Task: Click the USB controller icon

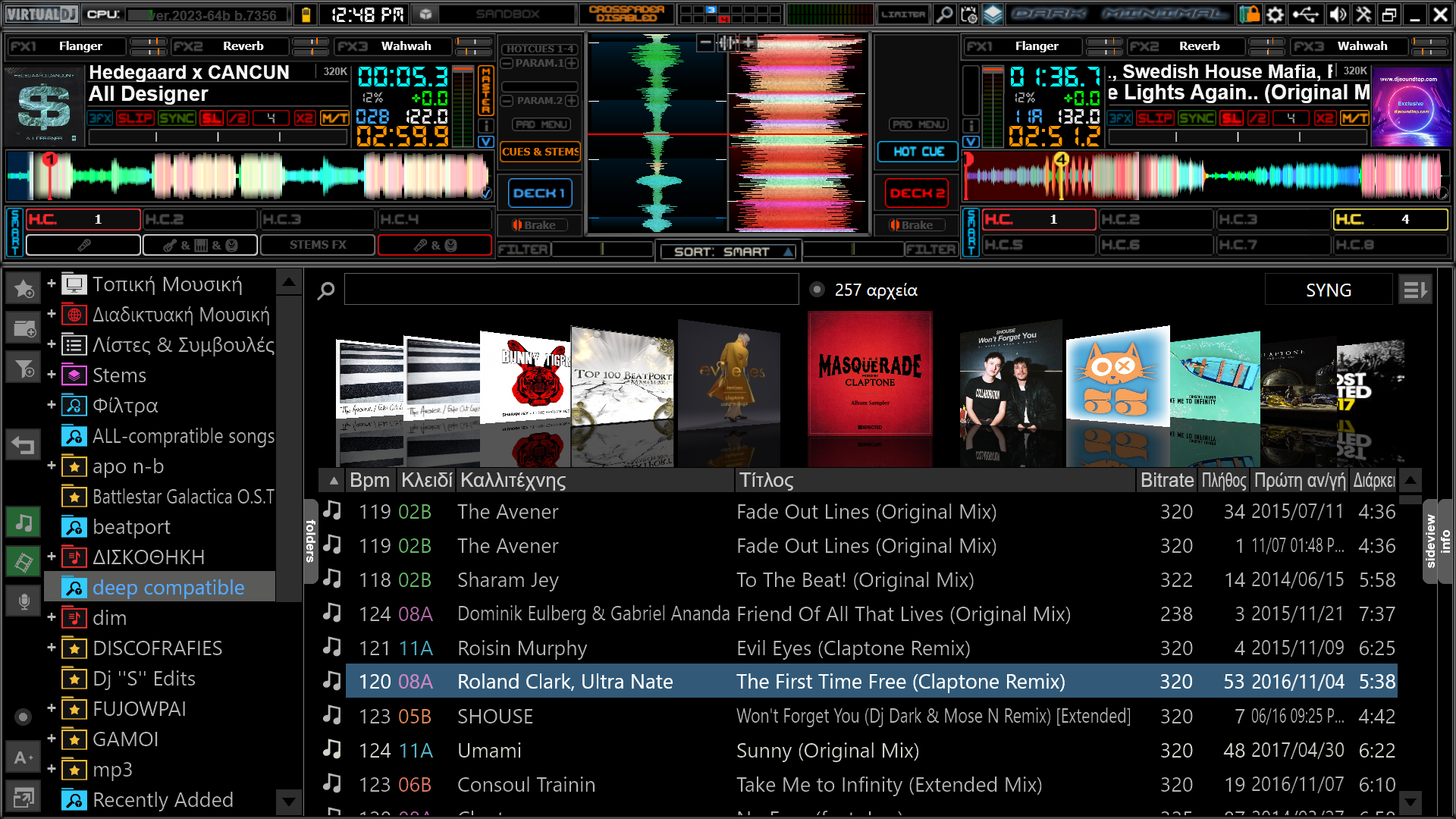Action: pyautogui.click(x=1306, y=14)
